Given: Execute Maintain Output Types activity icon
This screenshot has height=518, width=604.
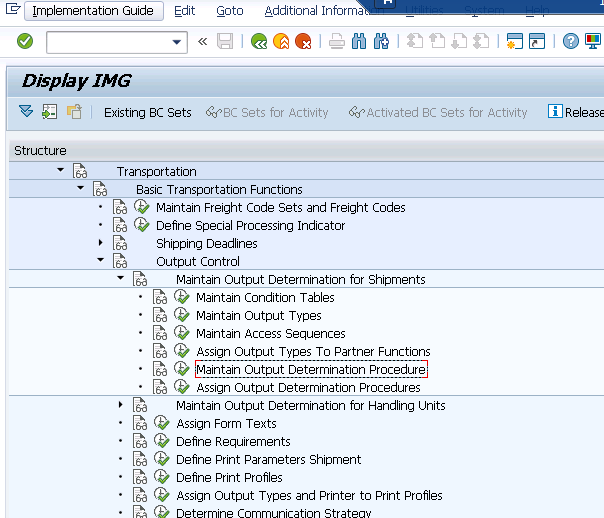Looking at the screenshot, I should click(182, 316).
